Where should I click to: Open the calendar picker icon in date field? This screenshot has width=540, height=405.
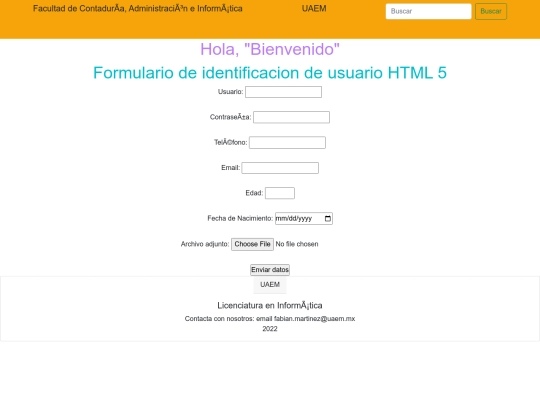click(x=328, y=218)
